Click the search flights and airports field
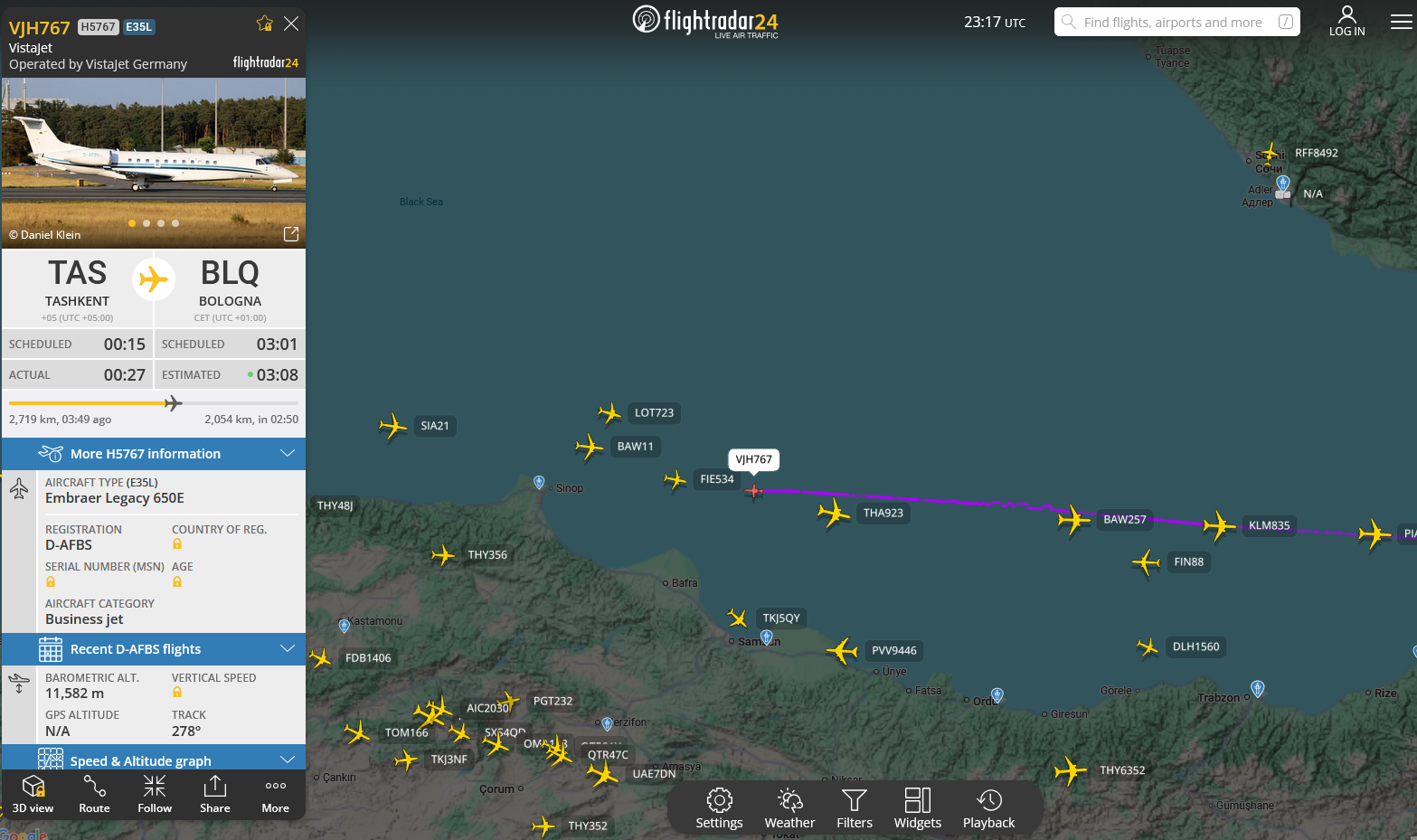The width and height of the screenshot is (1417, 840). (x=1176, y=22)
